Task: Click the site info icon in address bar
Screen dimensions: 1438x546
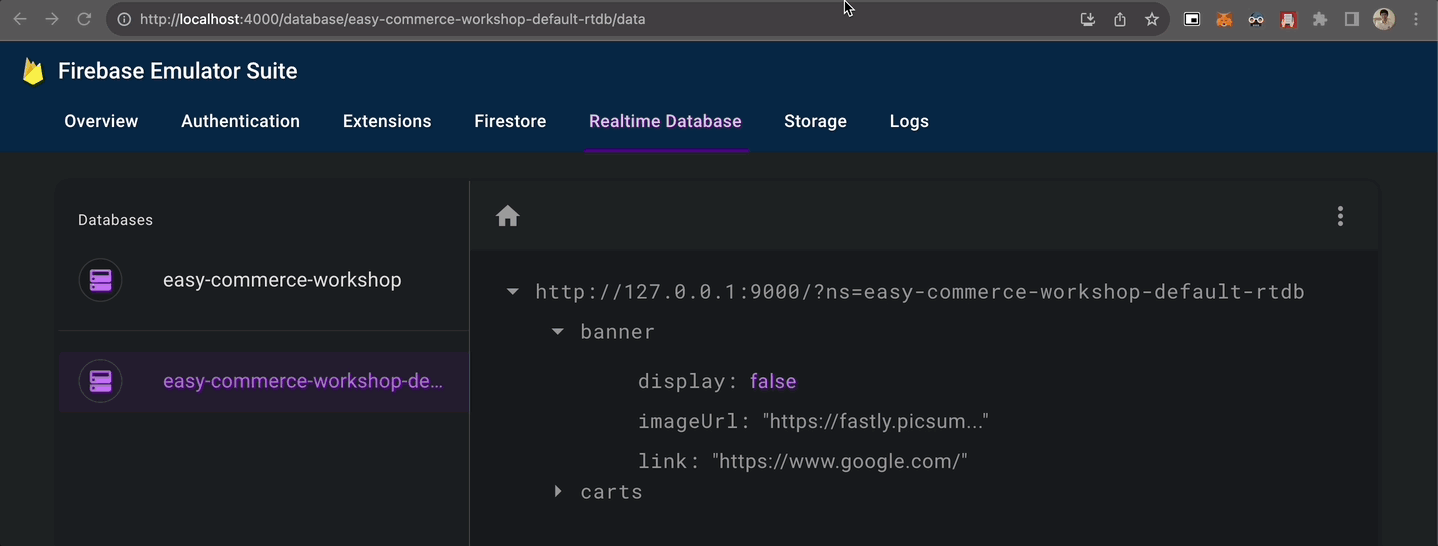Action: [124, 19]
